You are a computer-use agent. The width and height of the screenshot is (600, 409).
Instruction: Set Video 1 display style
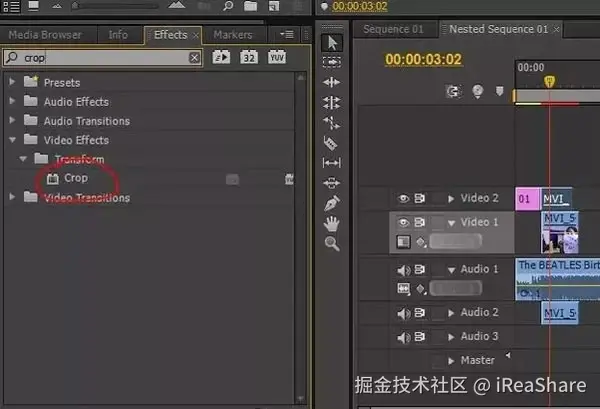tap(403, 242)
